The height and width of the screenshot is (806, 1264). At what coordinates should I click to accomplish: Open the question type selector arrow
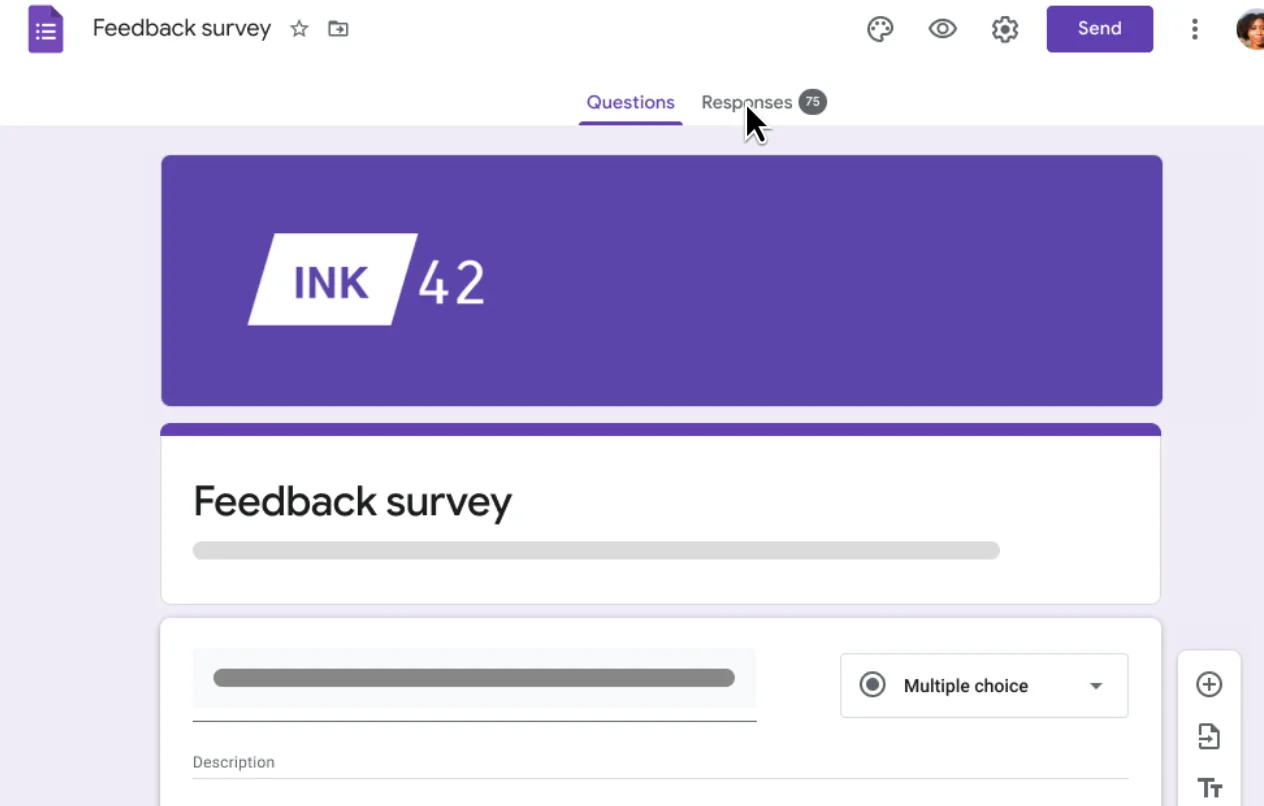[x=1095, y=685]
